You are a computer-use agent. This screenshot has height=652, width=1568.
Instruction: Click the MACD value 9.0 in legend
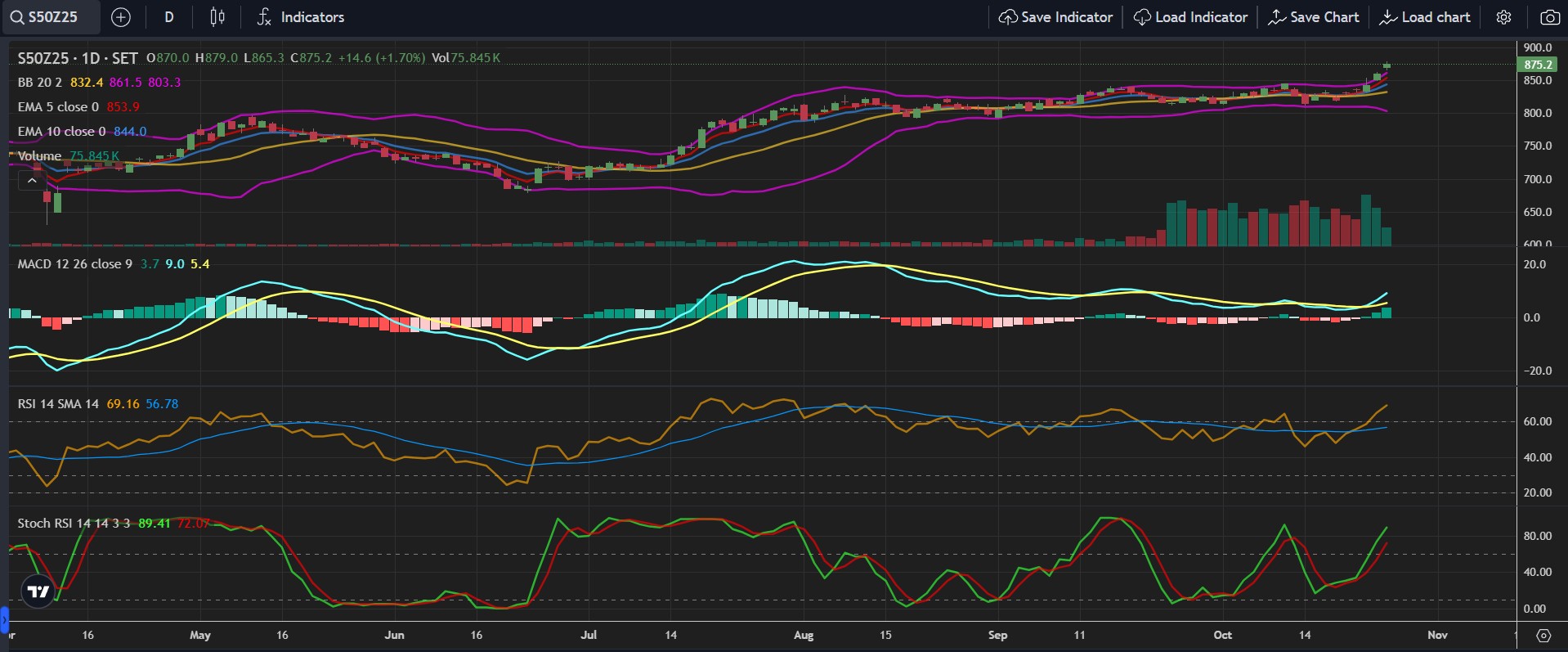click(x=175, y=264)
